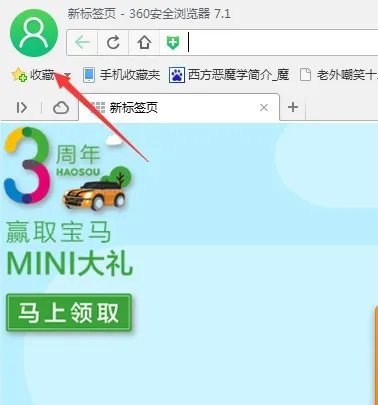378x405 pixels.
Task: Go back with the left arrow button
Action: coord(82,42)
